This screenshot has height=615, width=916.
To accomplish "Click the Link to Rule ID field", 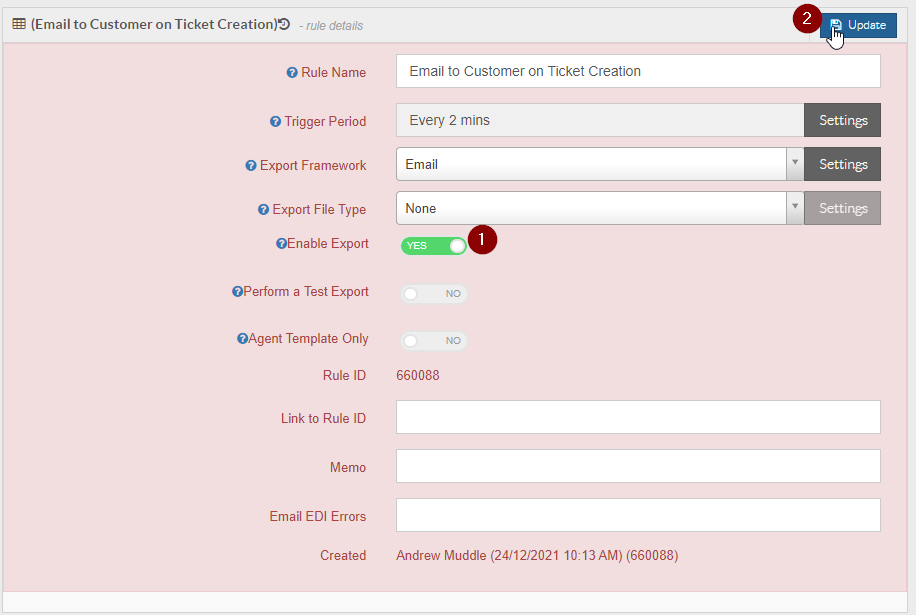I will [638, 417].
